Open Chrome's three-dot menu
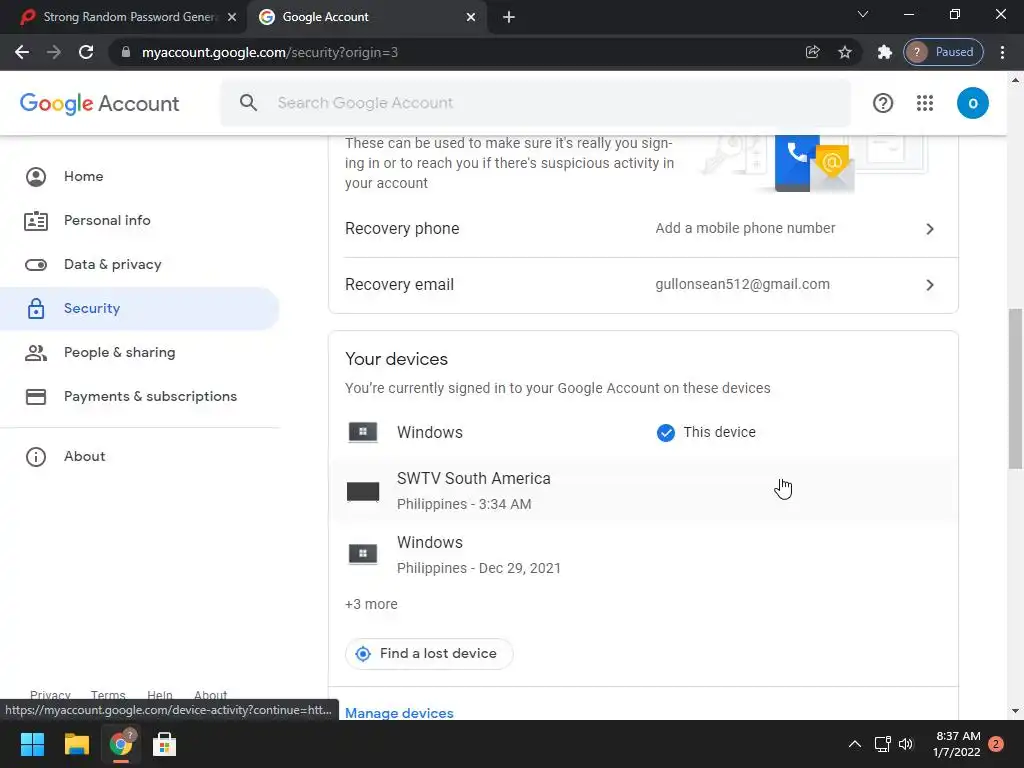Image resolution: width=1024 pixels, height=768 pixels. coord(1002,52)
